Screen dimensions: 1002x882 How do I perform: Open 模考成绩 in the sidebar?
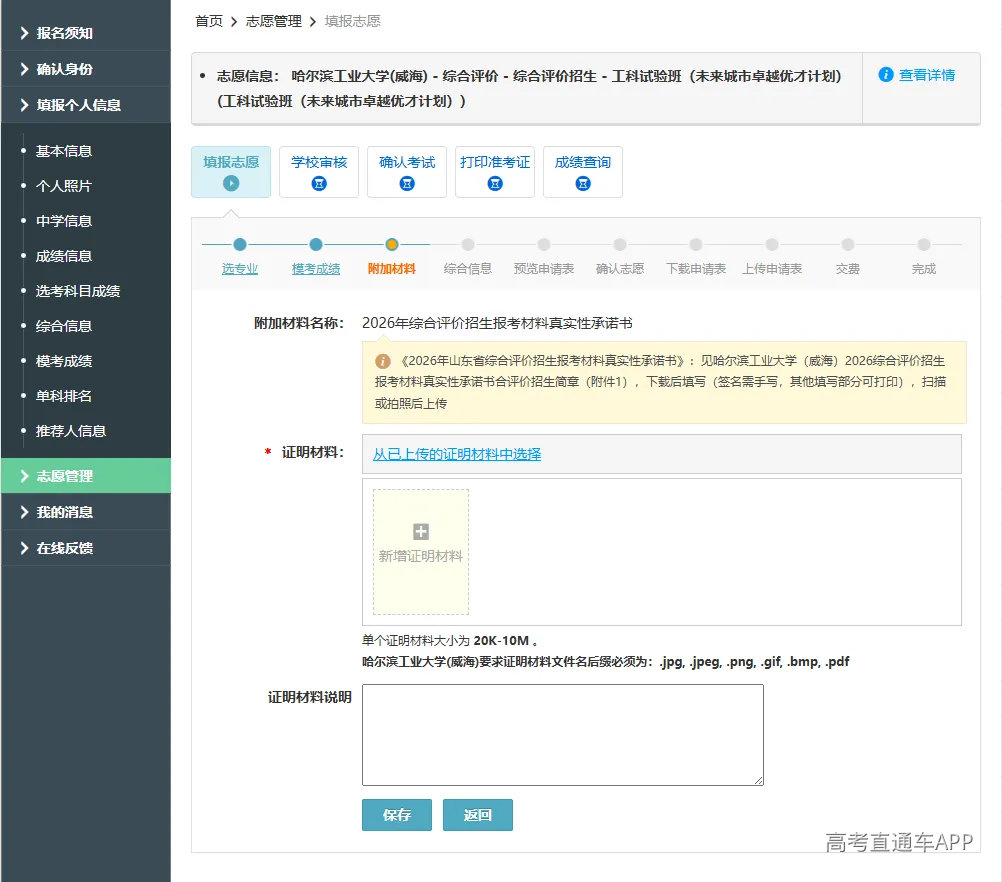(x=64, y=361)
